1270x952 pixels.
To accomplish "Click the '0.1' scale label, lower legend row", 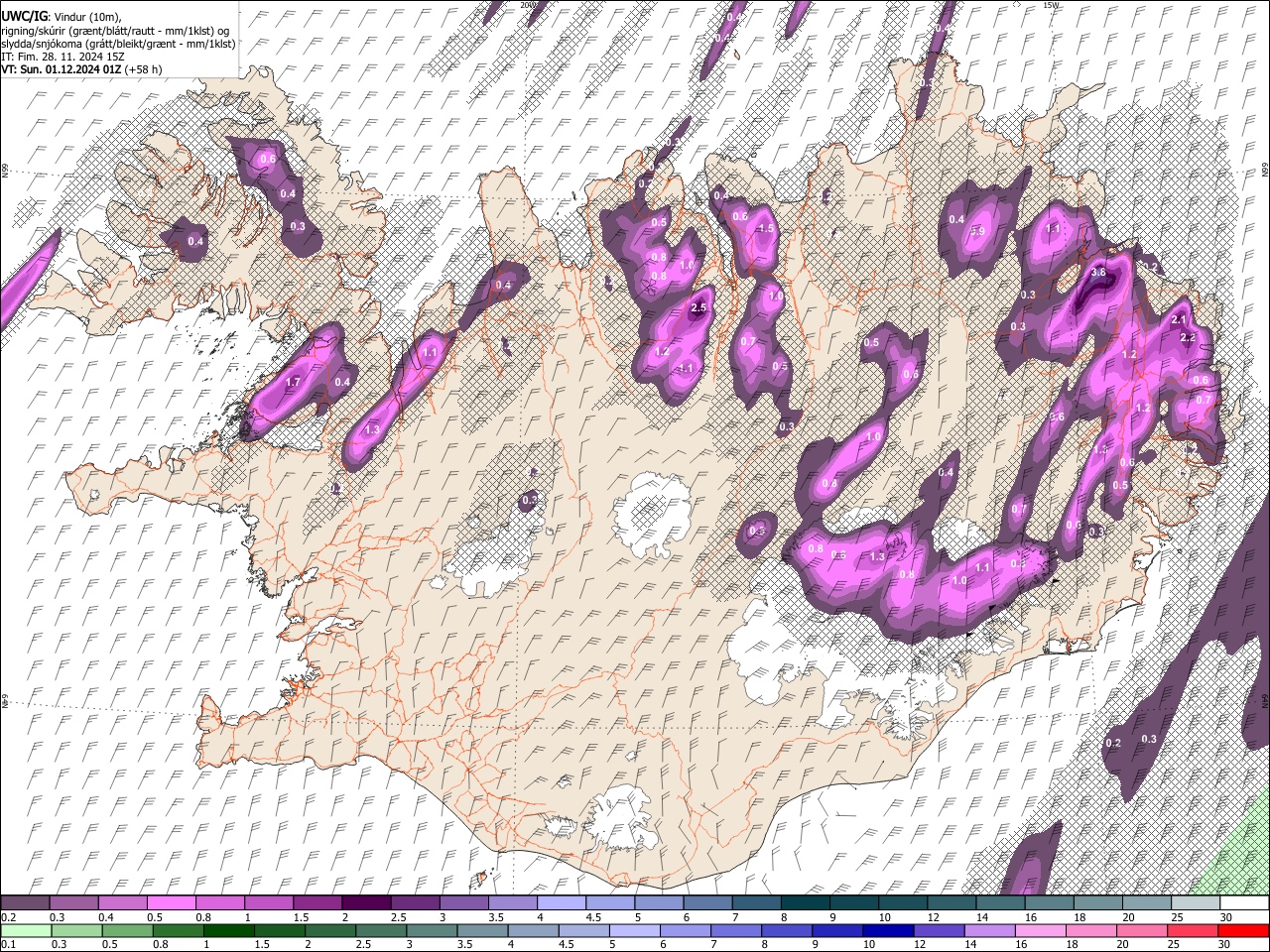I will coord(7,944).
